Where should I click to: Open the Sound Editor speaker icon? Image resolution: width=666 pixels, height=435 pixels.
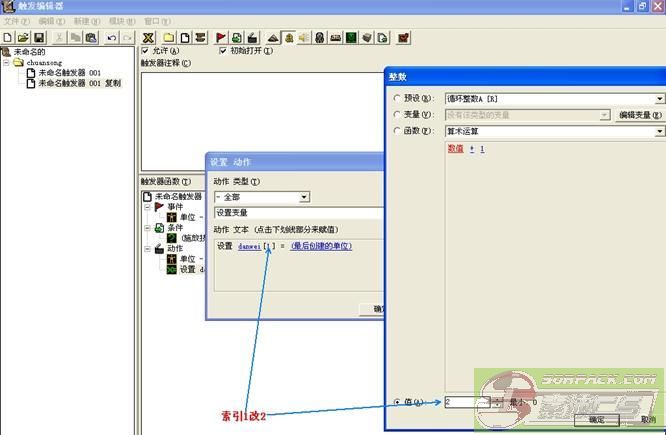(303, 37)
